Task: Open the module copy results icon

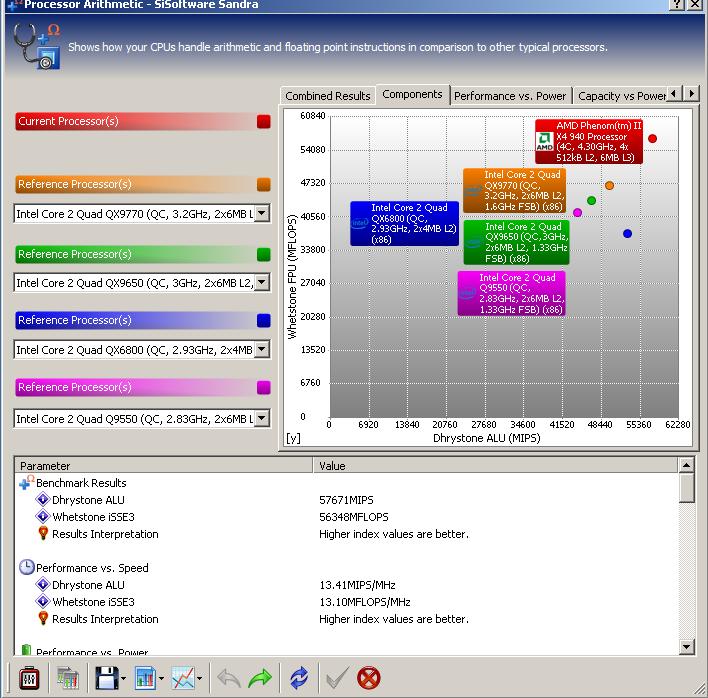Action: pyautogui.click(x=68, y=678)
